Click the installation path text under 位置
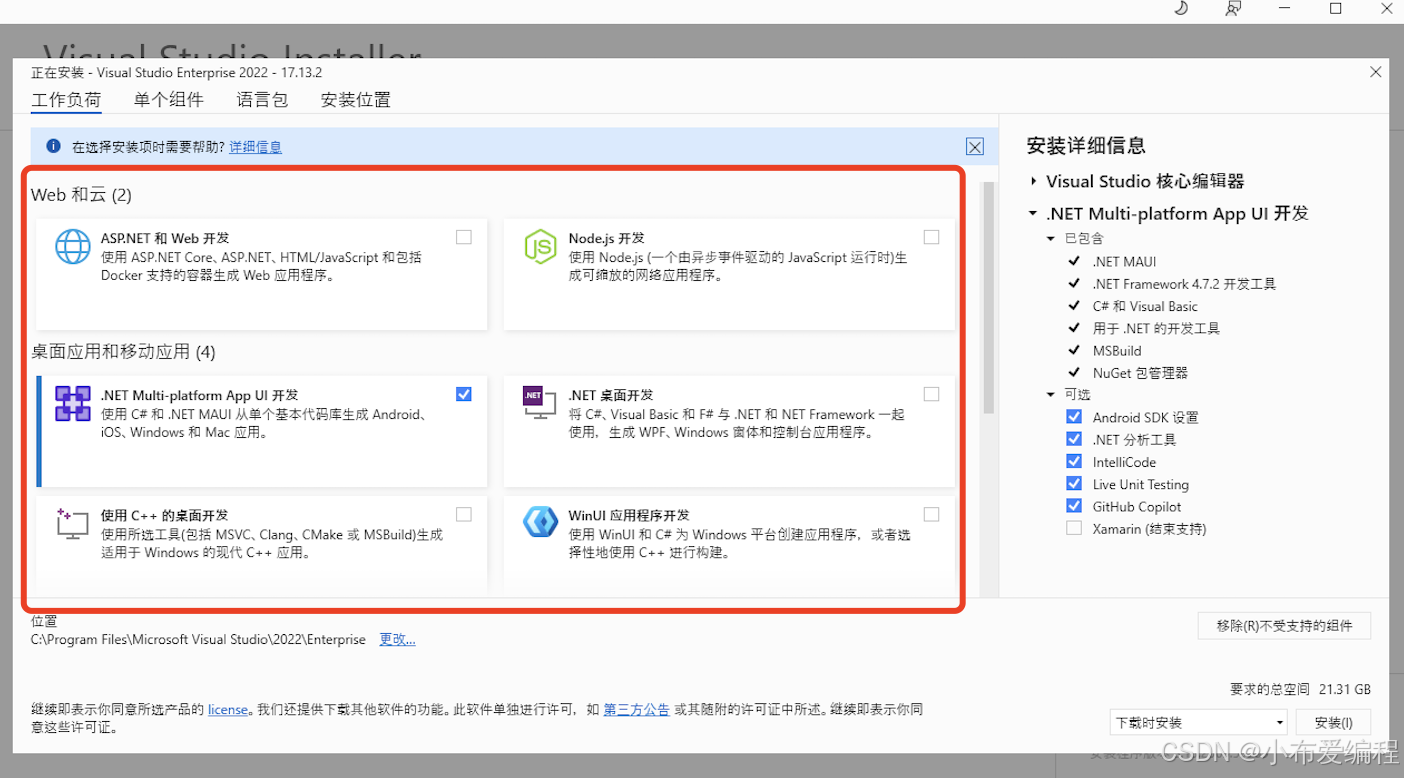Screen dimensions: 1404x778 [198, 640]
